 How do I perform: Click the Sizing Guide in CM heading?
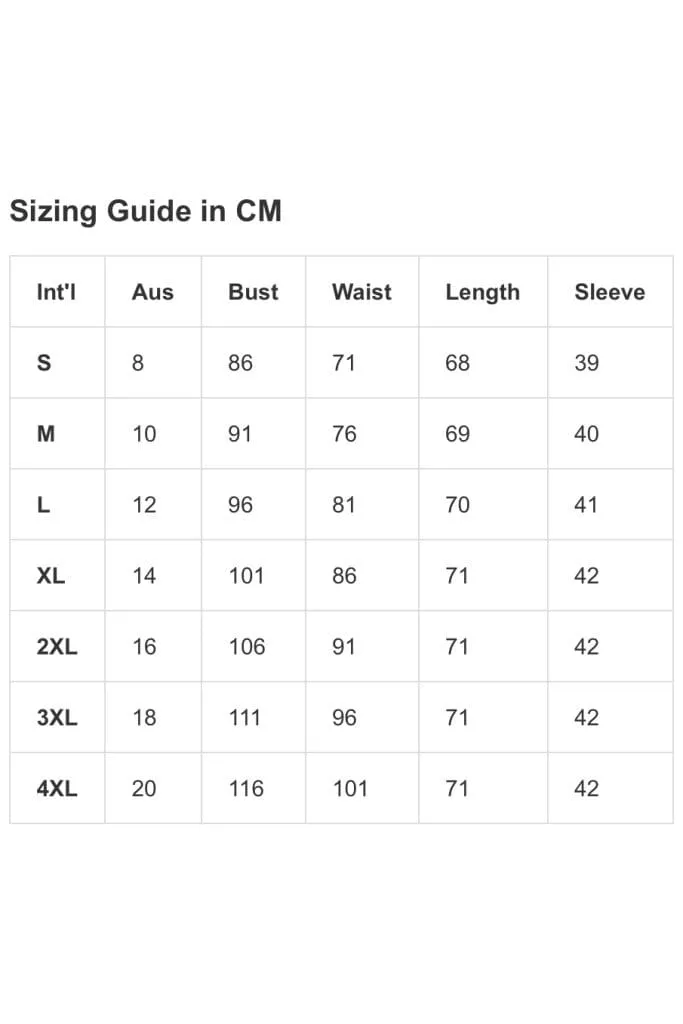click(146, 212)
